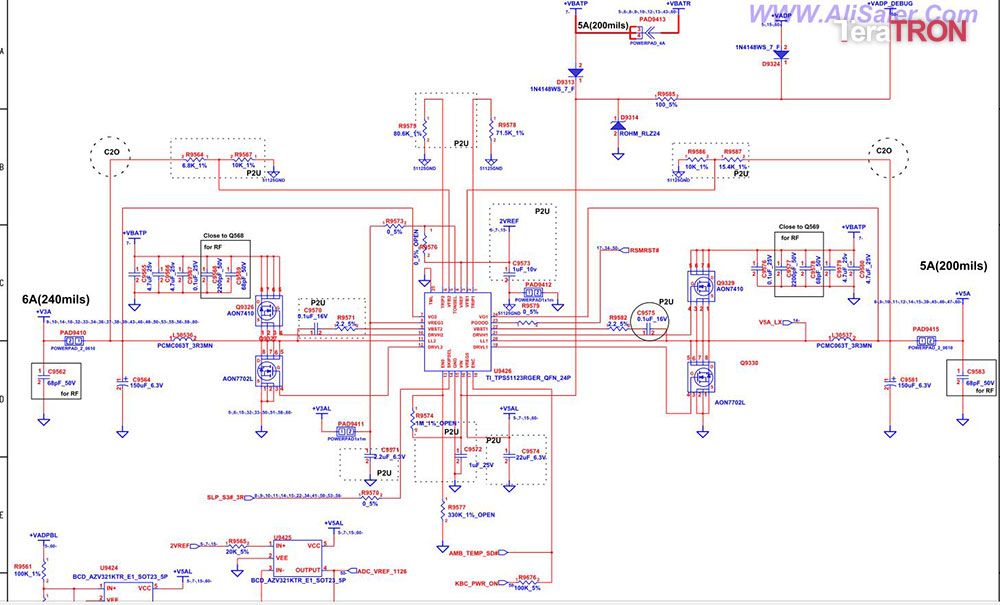Screen dimensions: 1000x605
Task: Click the +VADPBL rail label
Action: (x=43, y=536)
